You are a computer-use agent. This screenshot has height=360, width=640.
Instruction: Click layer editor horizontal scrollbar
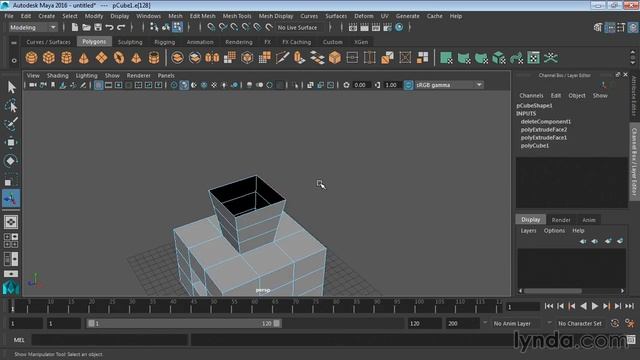click(x=553, y=291)
